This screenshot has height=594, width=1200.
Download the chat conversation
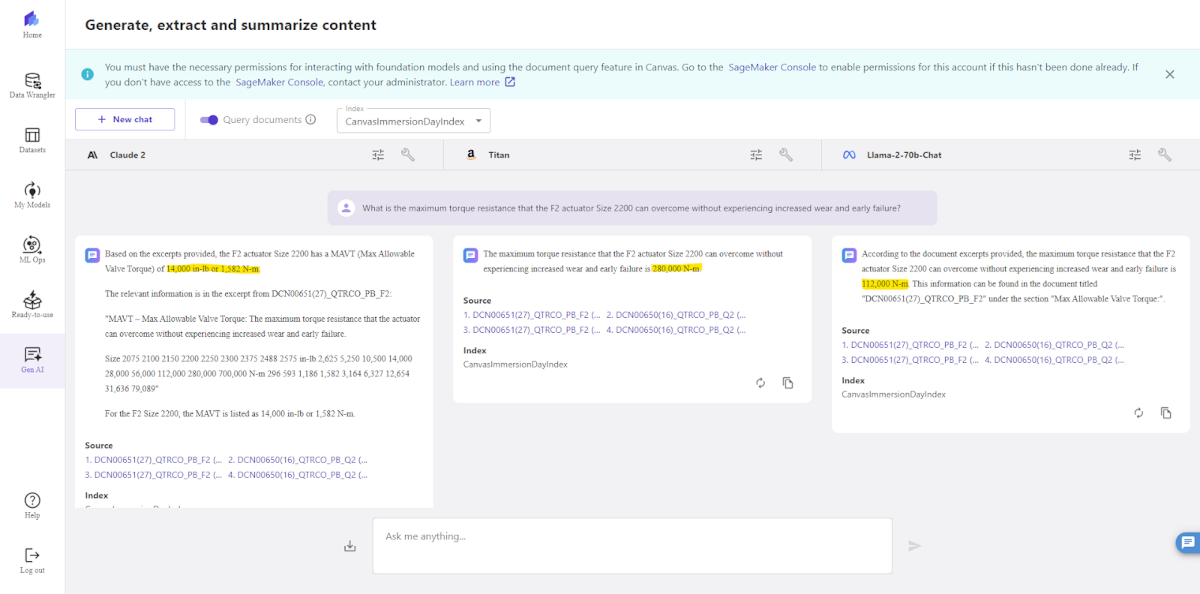coord(349,545)
